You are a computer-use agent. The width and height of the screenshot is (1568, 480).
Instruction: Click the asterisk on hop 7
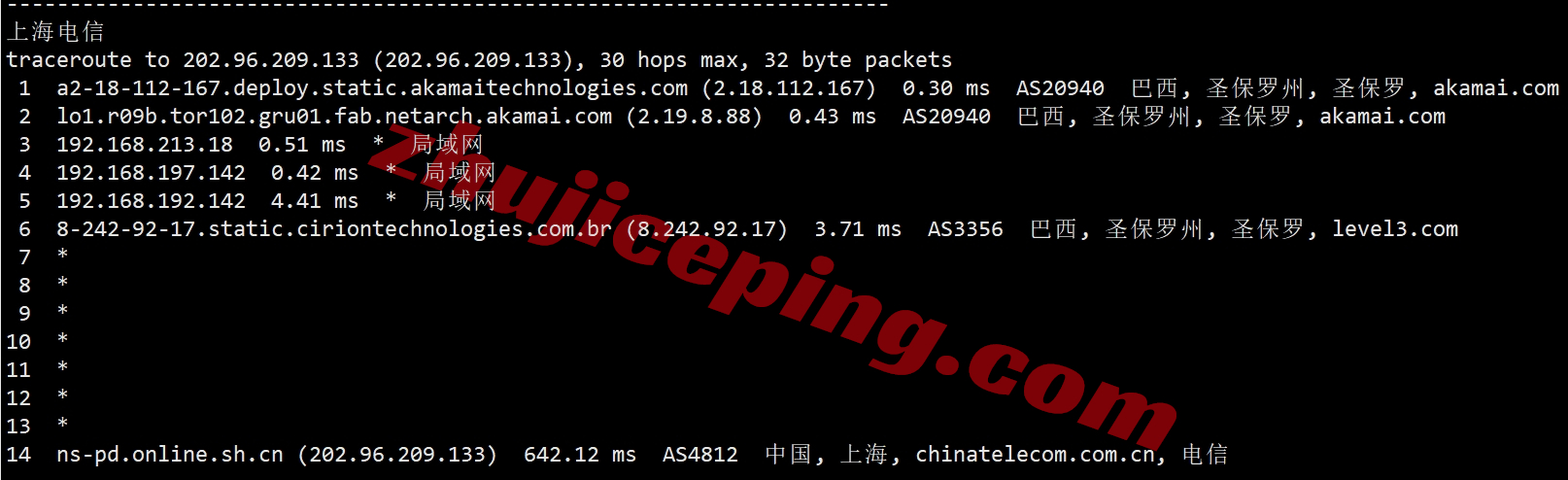[x=62, y=256]
